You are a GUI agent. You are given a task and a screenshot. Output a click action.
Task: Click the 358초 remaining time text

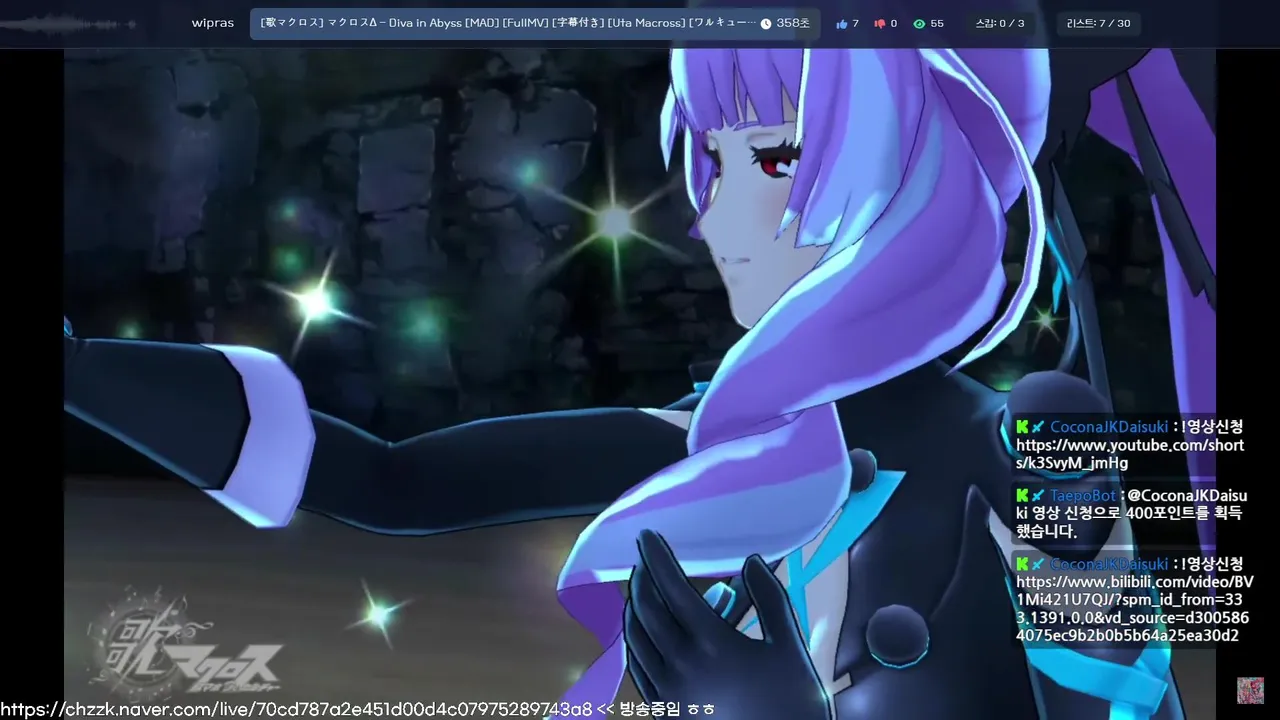pos(793,23)
